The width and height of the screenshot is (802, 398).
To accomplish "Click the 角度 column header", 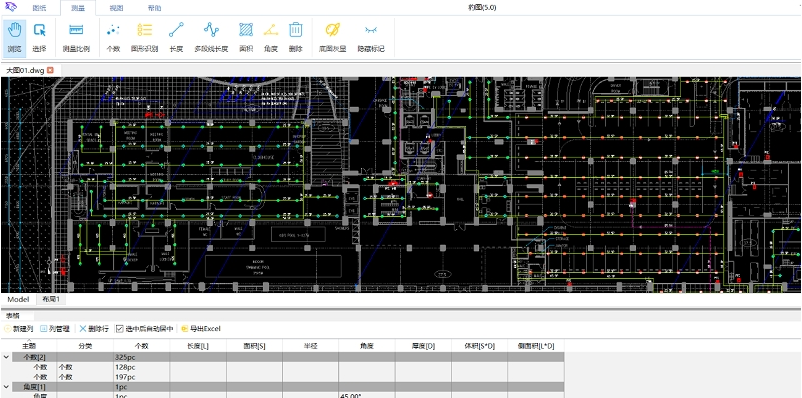I will pyautogui.click(x=367, y=346).
